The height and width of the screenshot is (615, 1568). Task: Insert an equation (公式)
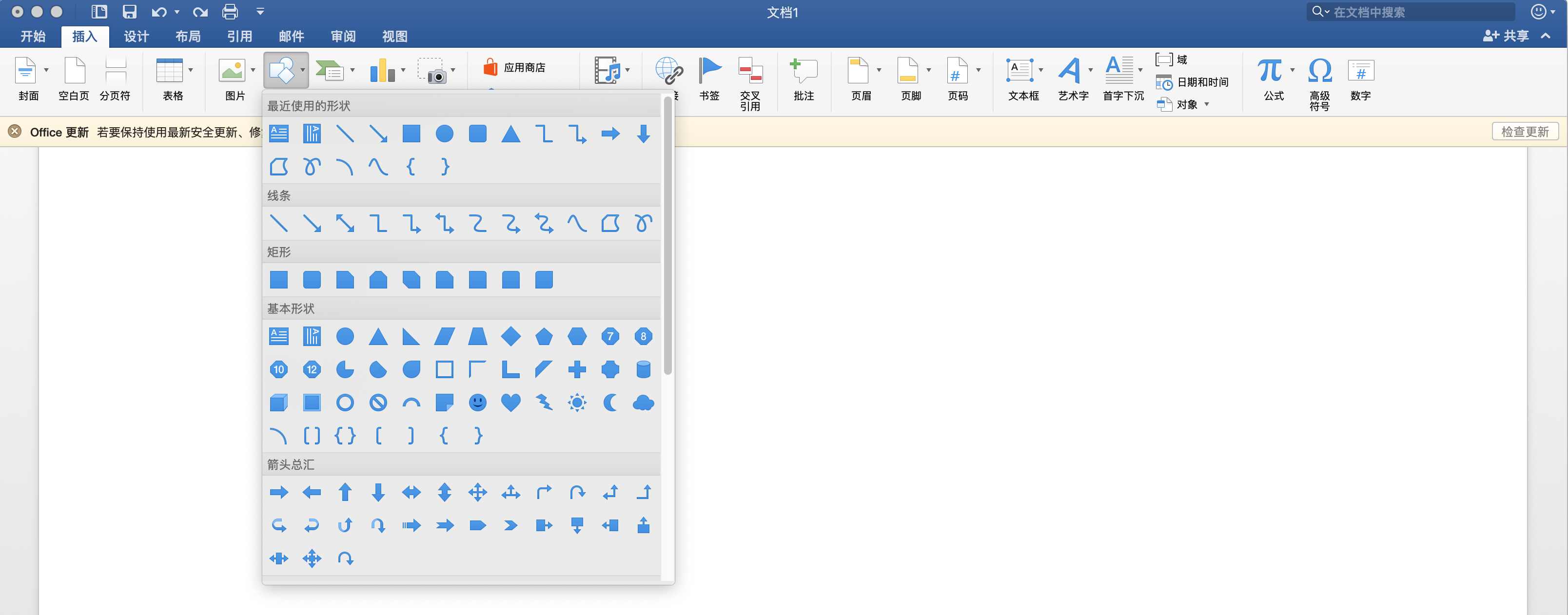pos(1270,71)
